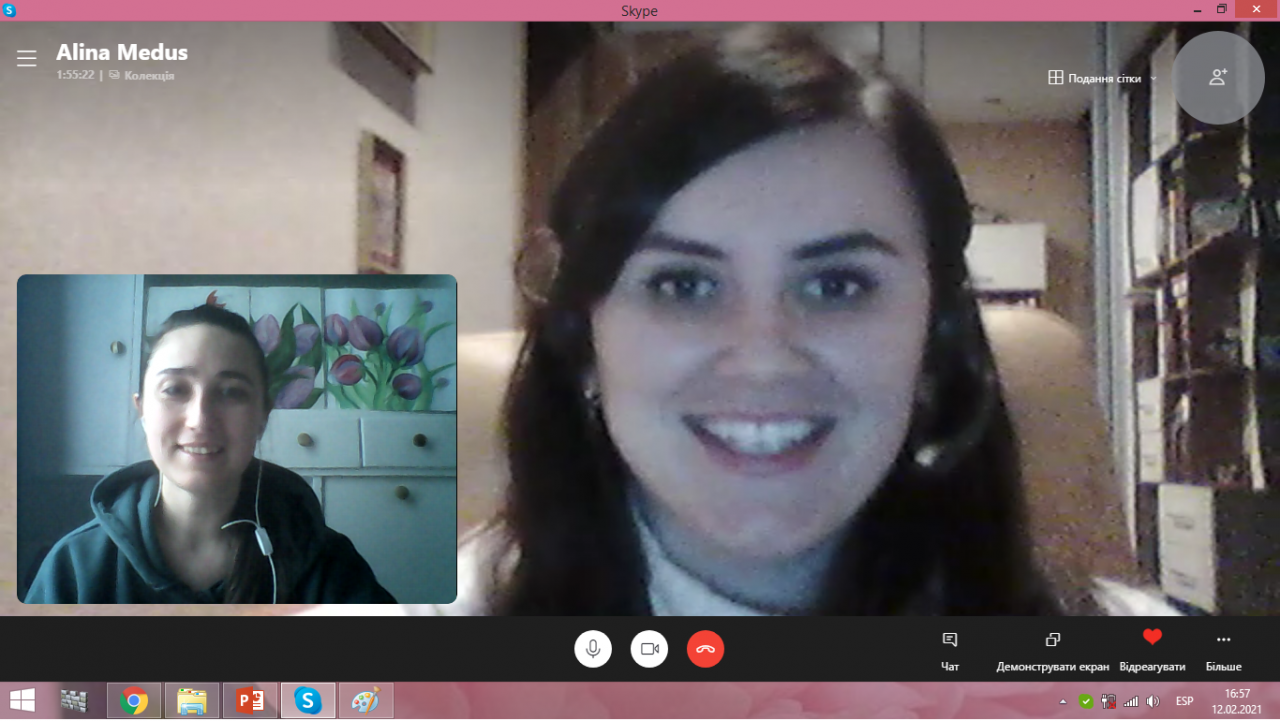Open the Windows Start button

click(22, 700)
